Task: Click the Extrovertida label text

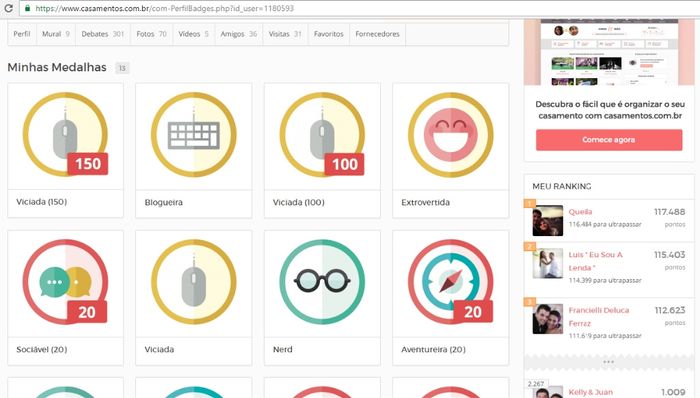Action: click(x=425, y=202)
